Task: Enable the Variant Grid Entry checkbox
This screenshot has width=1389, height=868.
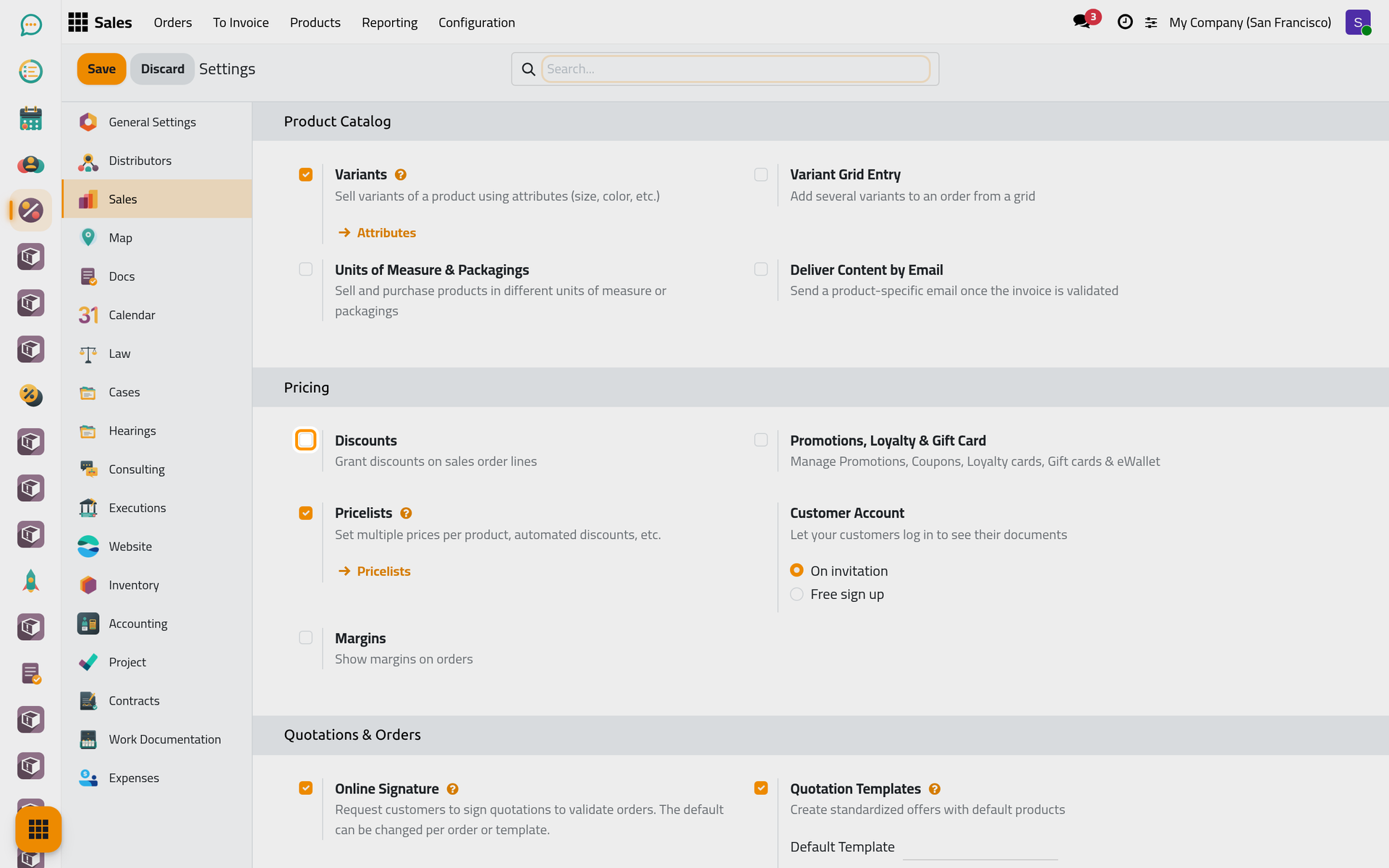Action: pyautogui.click(x=761, y=174)
